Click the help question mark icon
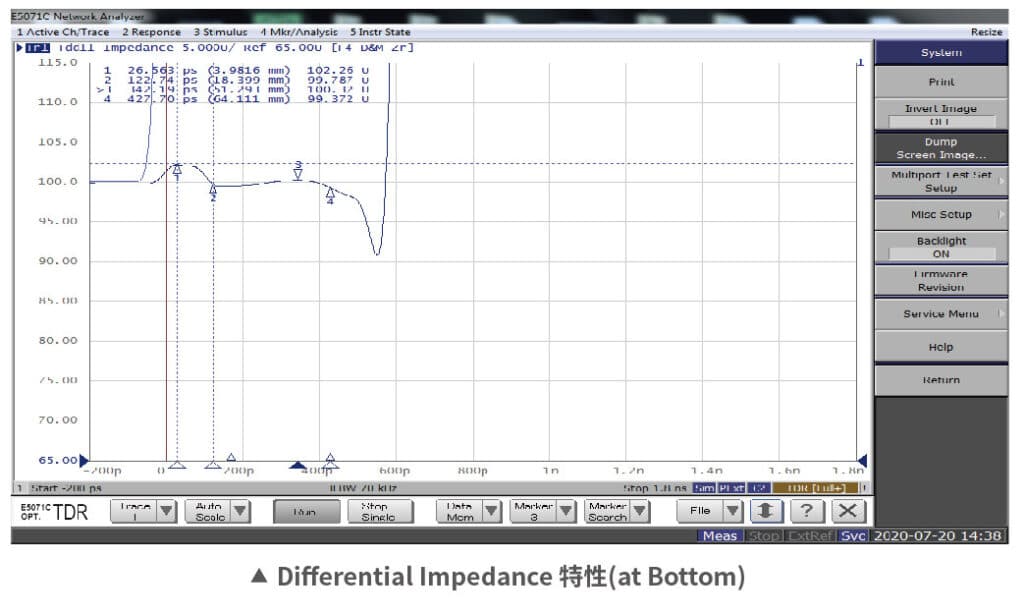The image size is (1024, 615). (810, 511)
